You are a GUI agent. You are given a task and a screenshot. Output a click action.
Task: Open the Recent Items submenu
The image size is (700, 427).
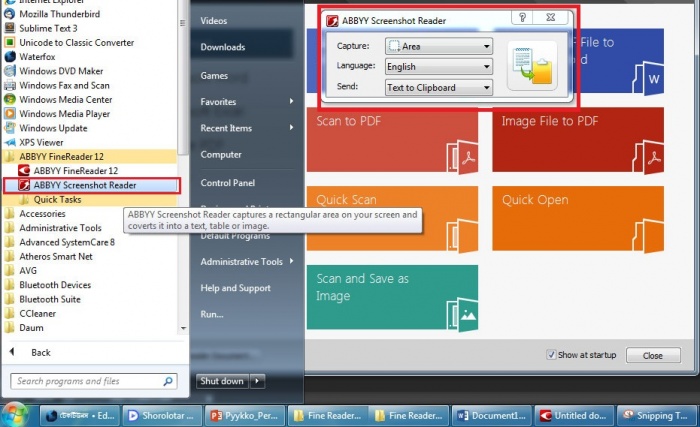pos(247,128)
